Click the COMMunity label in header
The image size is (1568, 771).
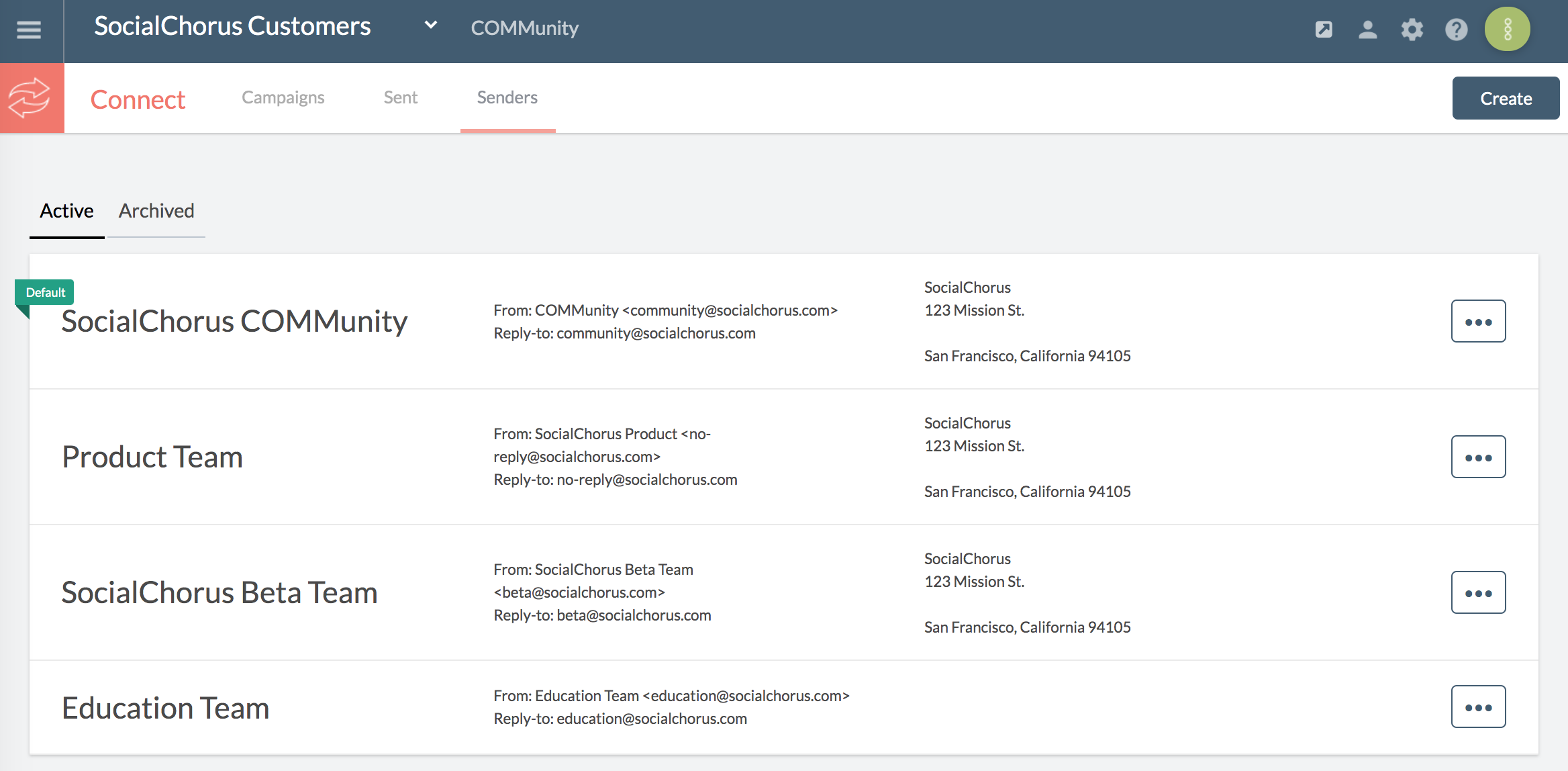point(524,28)
